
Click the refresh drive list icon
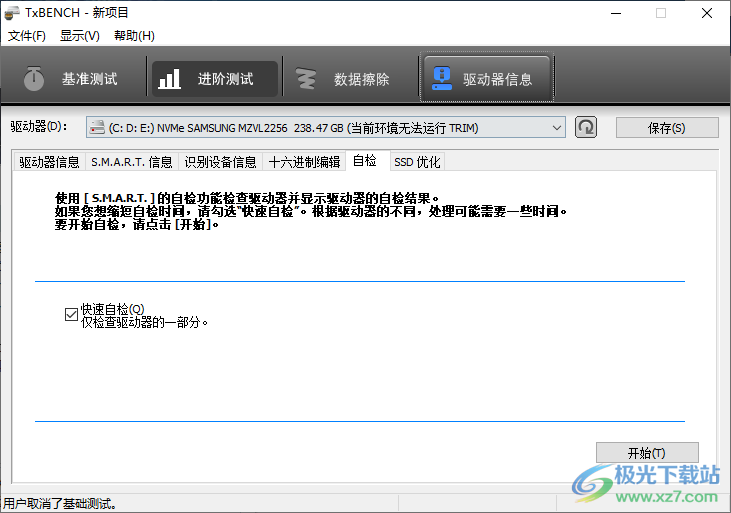click(x=586, y=127)
